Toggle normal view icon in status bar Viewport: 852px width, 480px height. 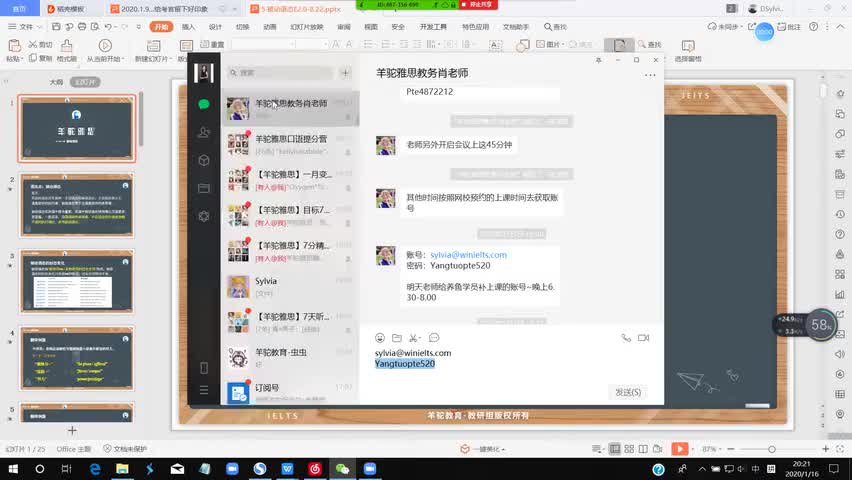615,448
